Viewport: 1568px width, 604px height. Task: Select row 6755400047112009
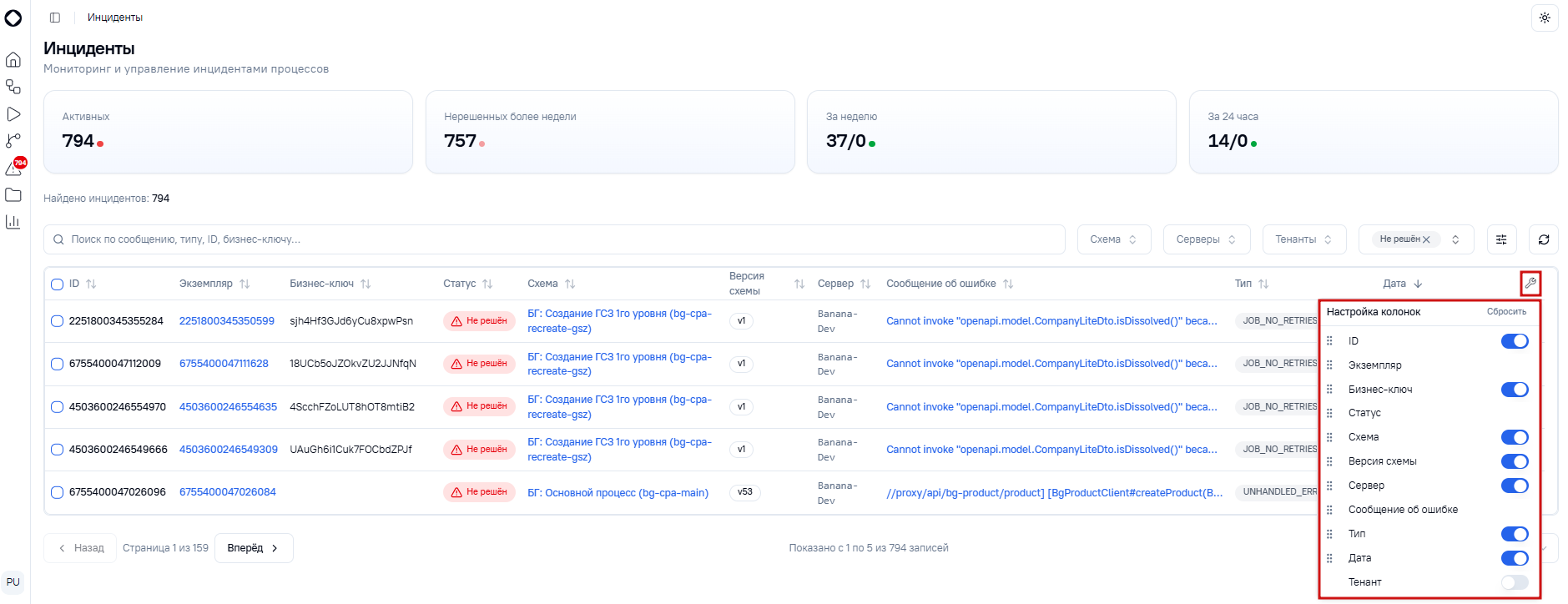[57, 364]
